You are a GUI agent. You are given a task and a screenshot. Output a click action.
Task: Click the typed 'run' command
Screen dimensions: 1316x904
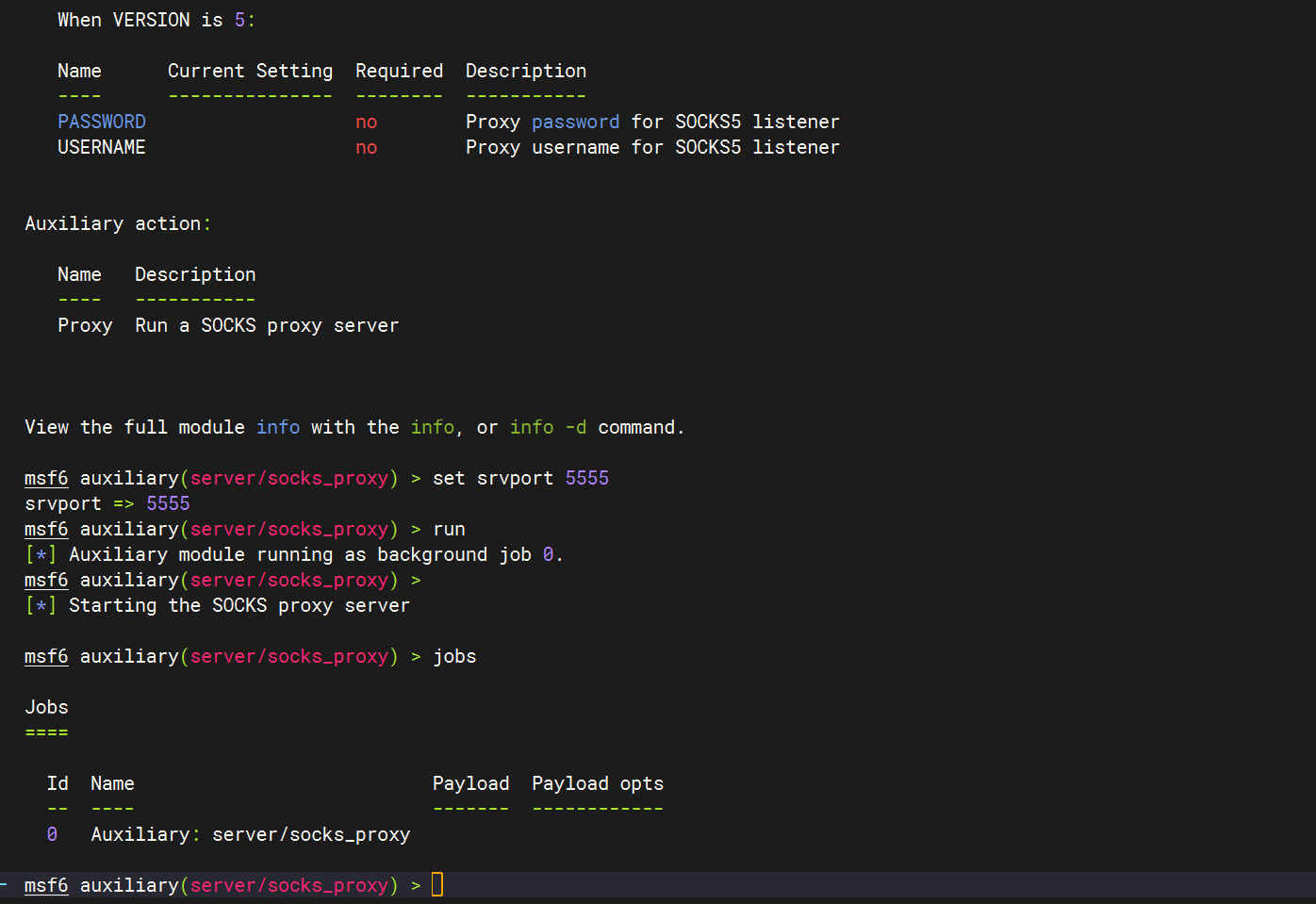click(449, 529)
